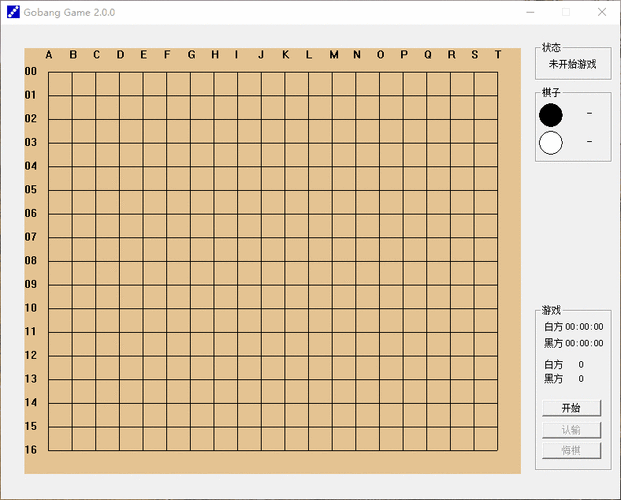This screenshot has width=621, height=500.
Task: Click row label 12
Action: (x=30, y=355)
